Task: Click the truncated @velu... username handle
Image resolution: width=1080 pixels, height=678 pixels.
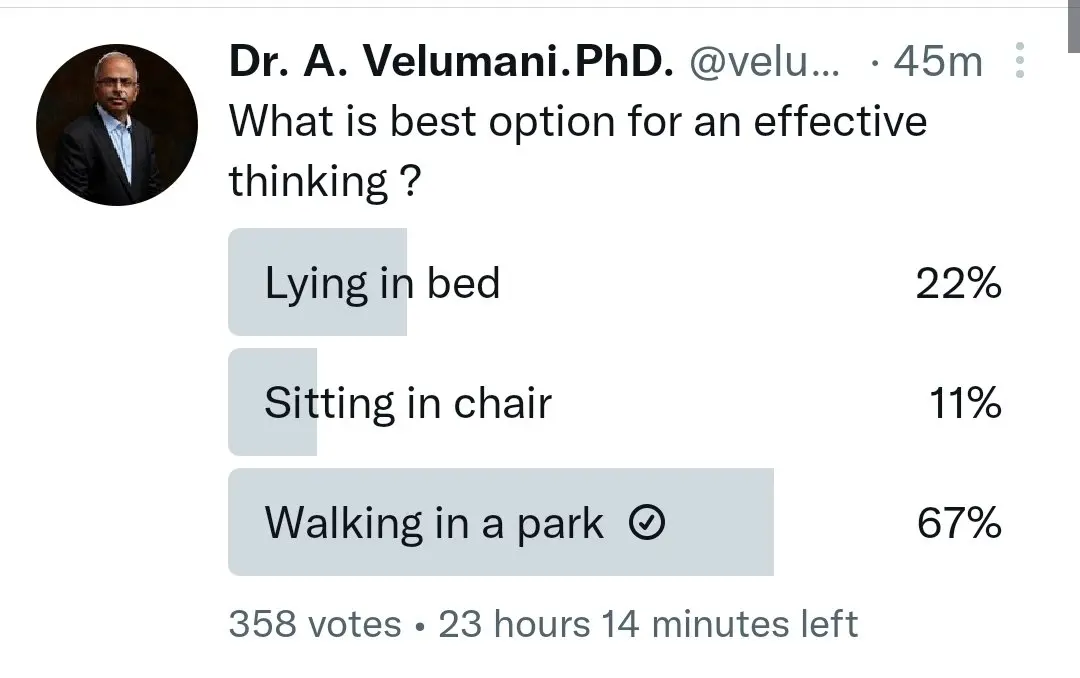Action: pos(765,63)
